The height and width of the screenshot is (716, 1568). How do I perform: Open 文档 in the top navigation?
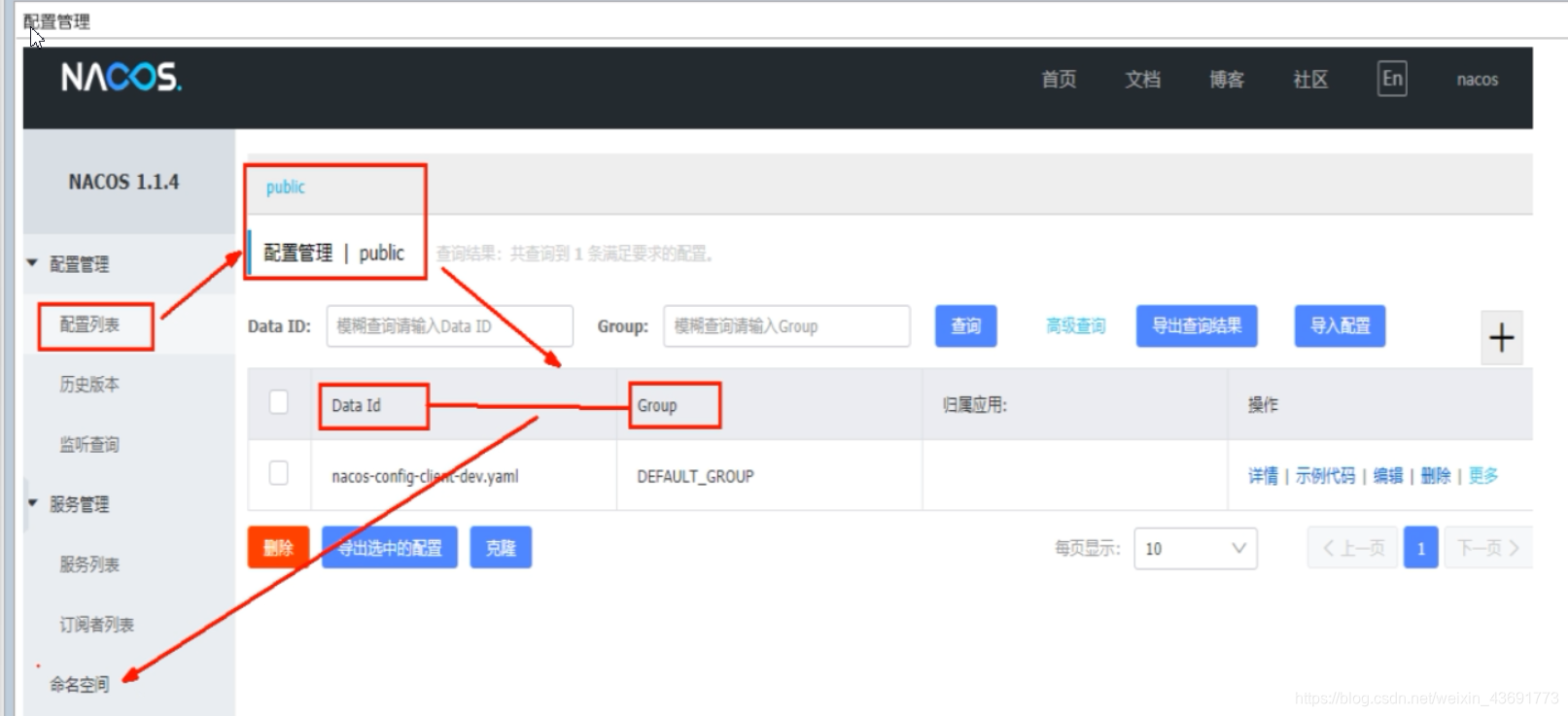coord(1142,80)
